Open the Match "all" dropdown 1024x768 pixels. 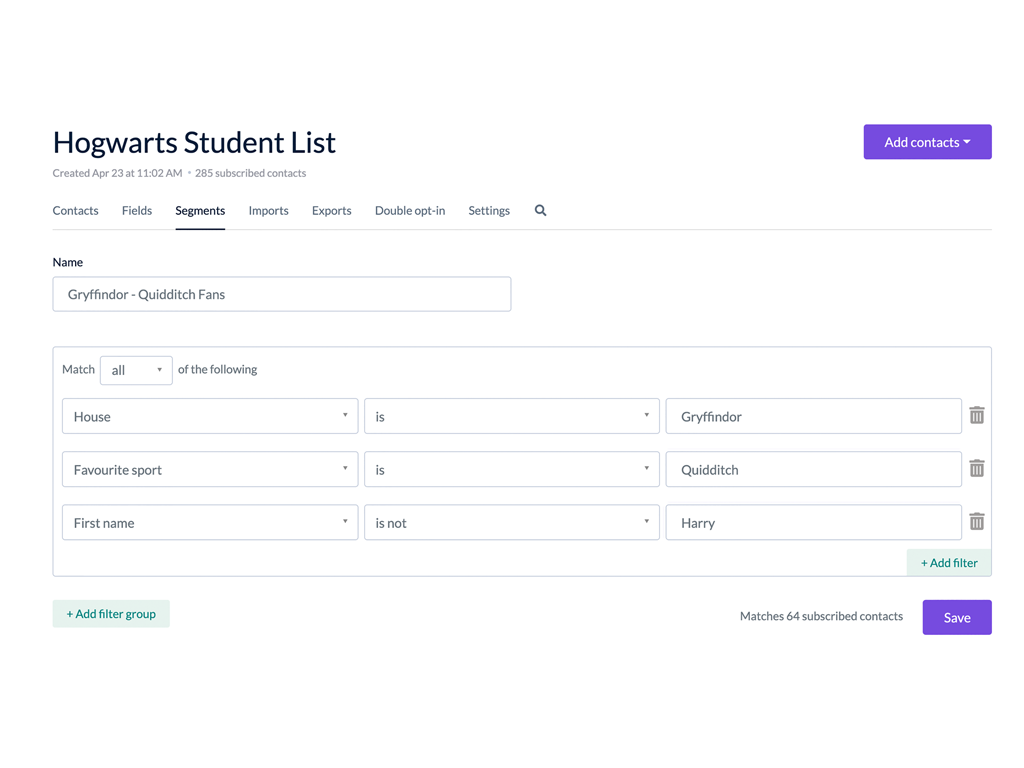[x=135, y=370]
